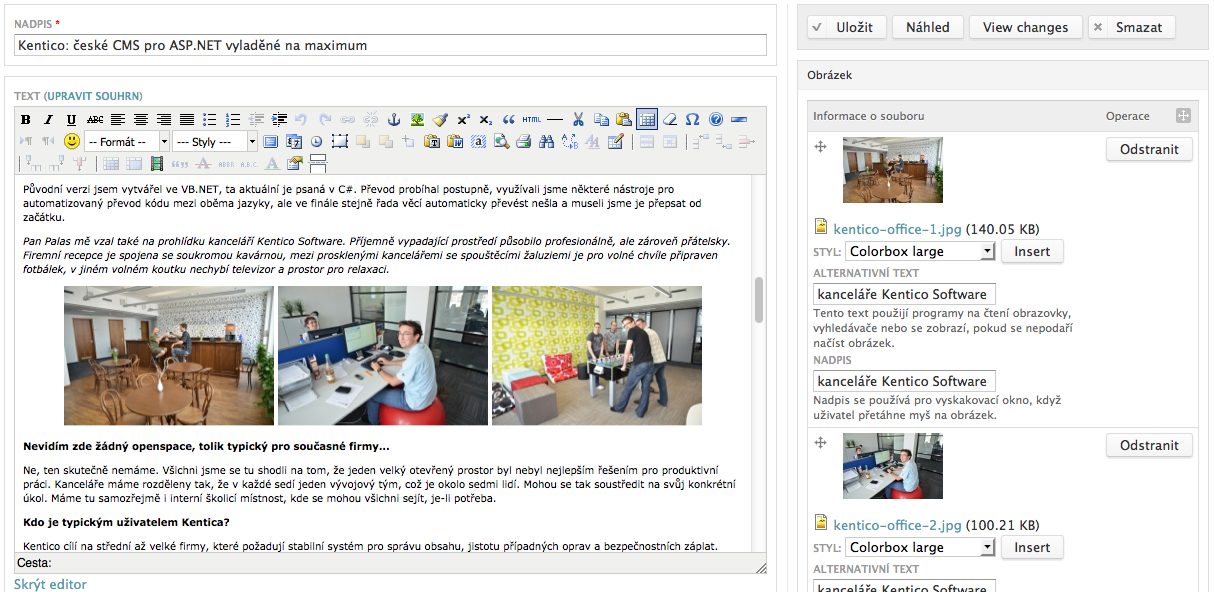Justify text to full width

[x=186, y=120]
